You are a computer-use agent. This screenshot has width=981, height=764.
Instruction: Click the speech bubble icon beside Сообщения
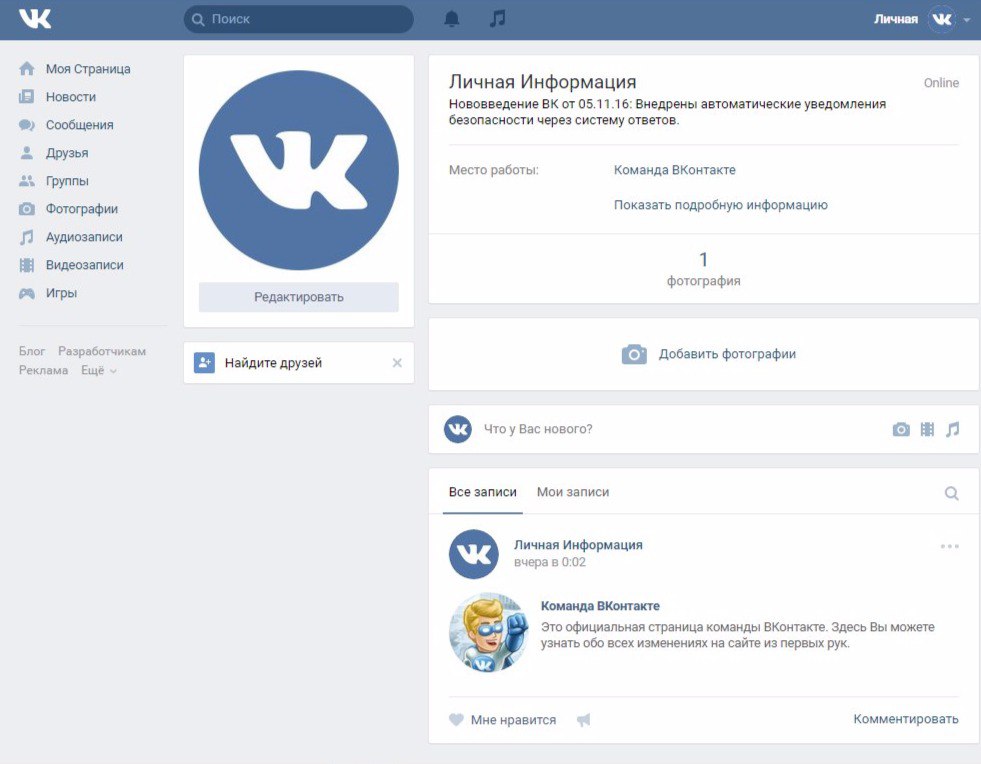click(27, 125)
